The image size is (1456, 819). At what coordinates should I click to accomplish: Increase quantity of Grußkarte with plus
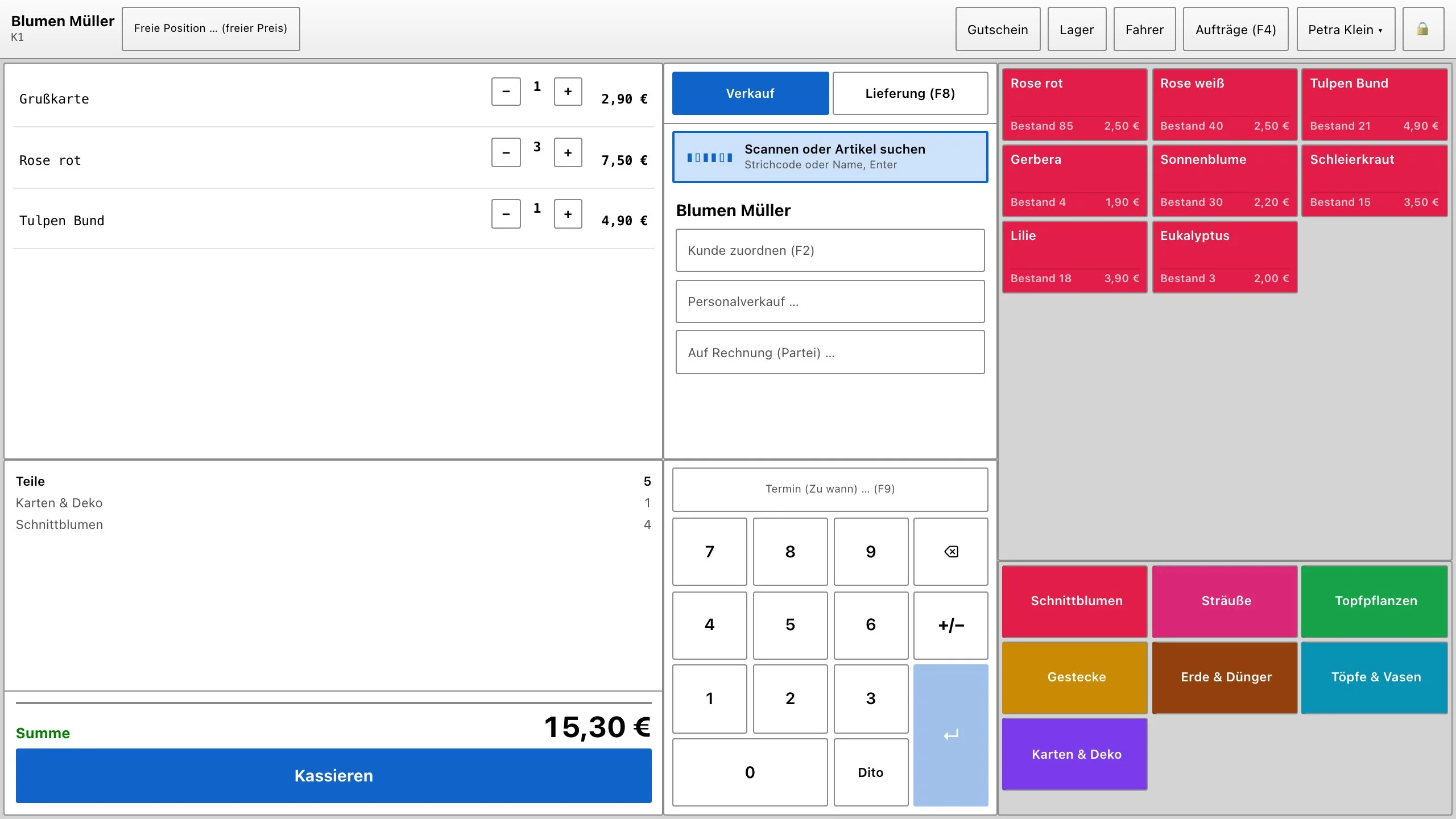coord(568,92)
